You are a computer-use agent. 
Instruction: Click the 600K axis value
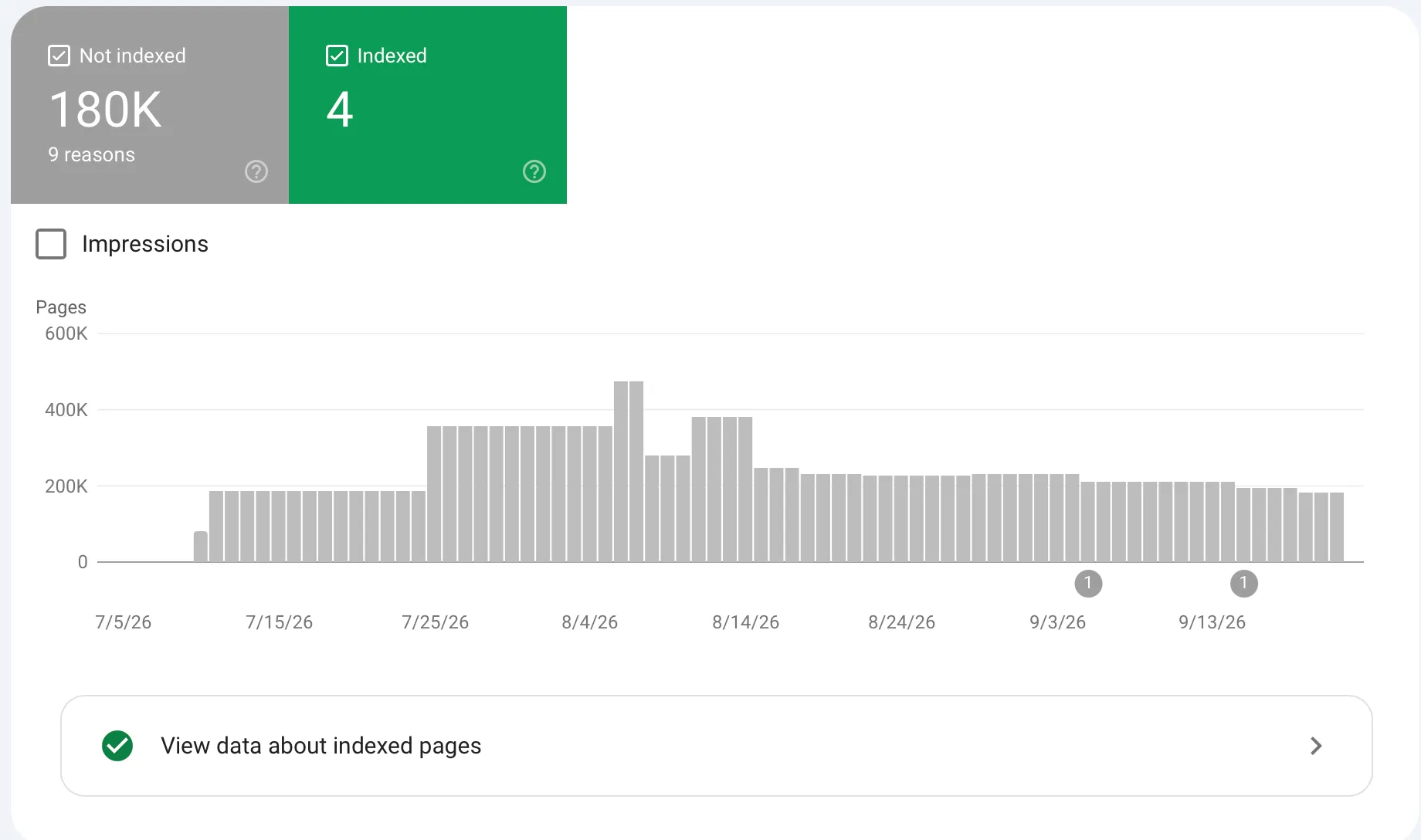pyautogui.click(x=66, y=334)
